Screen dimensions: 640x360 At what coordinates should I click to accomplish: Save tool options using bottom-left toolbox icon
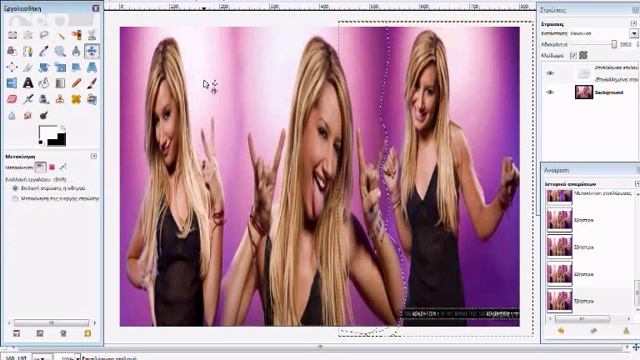point(16,333)
